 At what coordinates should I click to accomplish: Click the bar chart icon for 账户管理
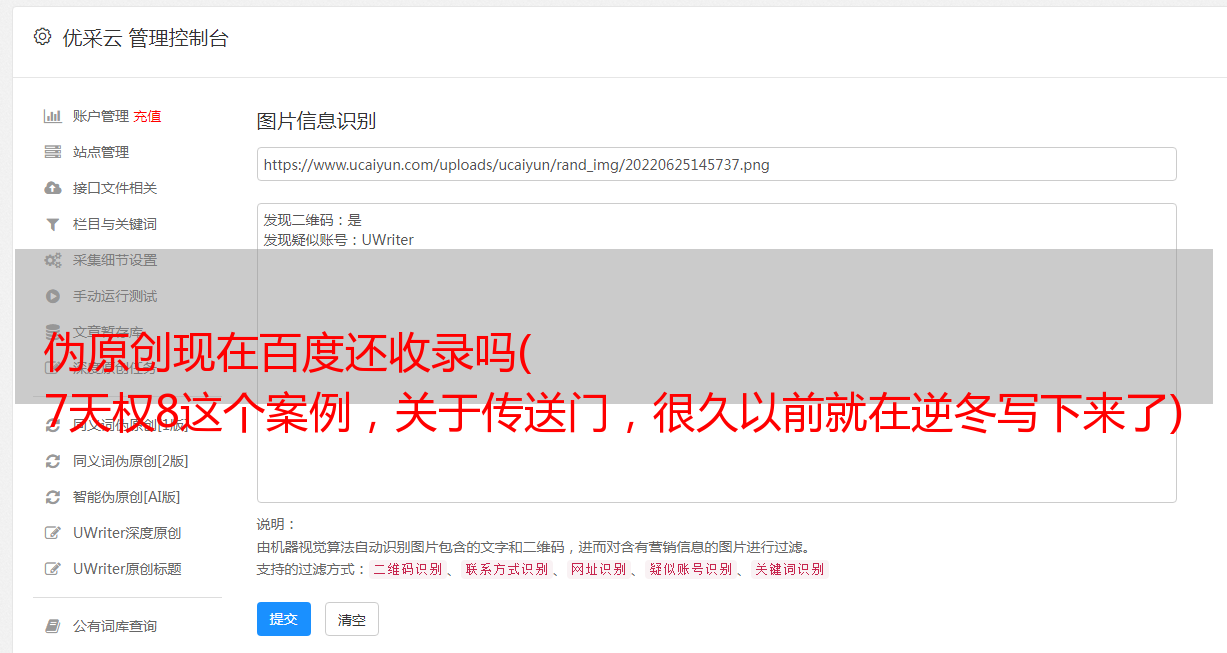pyautogui.click(x=53, y=116)
